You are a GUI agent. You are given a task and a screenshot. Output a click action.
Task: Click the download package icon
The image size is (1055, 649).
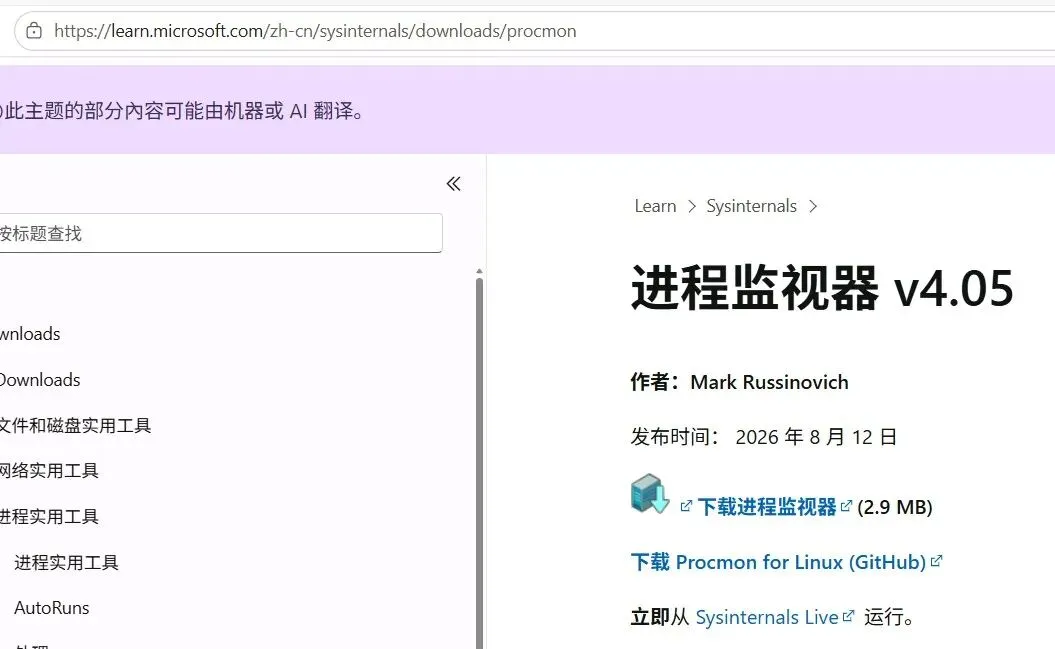click(x=650, y=494)
